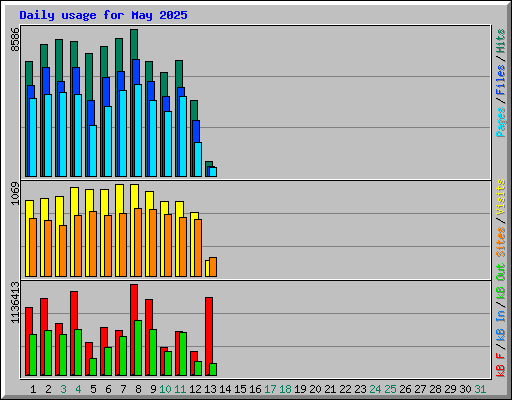This screenshot has width=512, height=400.
Task: Click the orange Sites bar for day 3
Action: click(63, 251)
